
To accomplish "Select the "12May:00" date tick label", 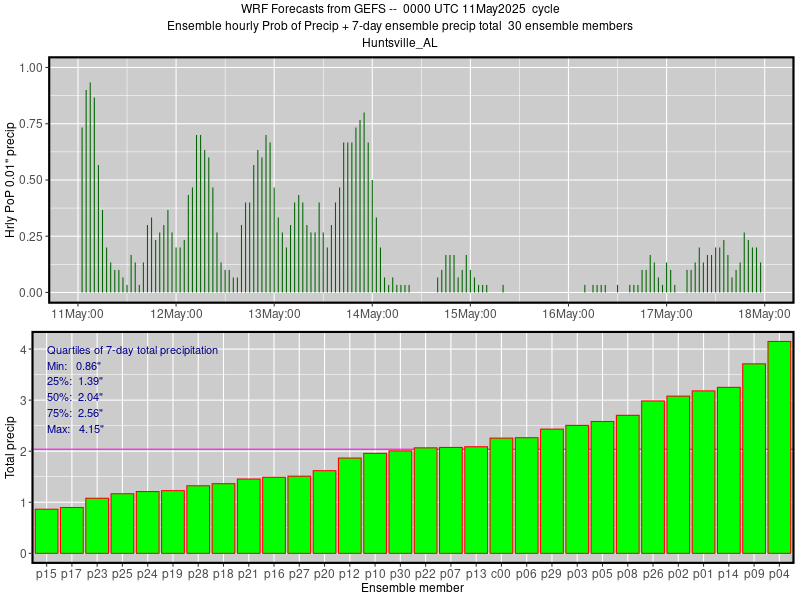I will tap(176, 313).
